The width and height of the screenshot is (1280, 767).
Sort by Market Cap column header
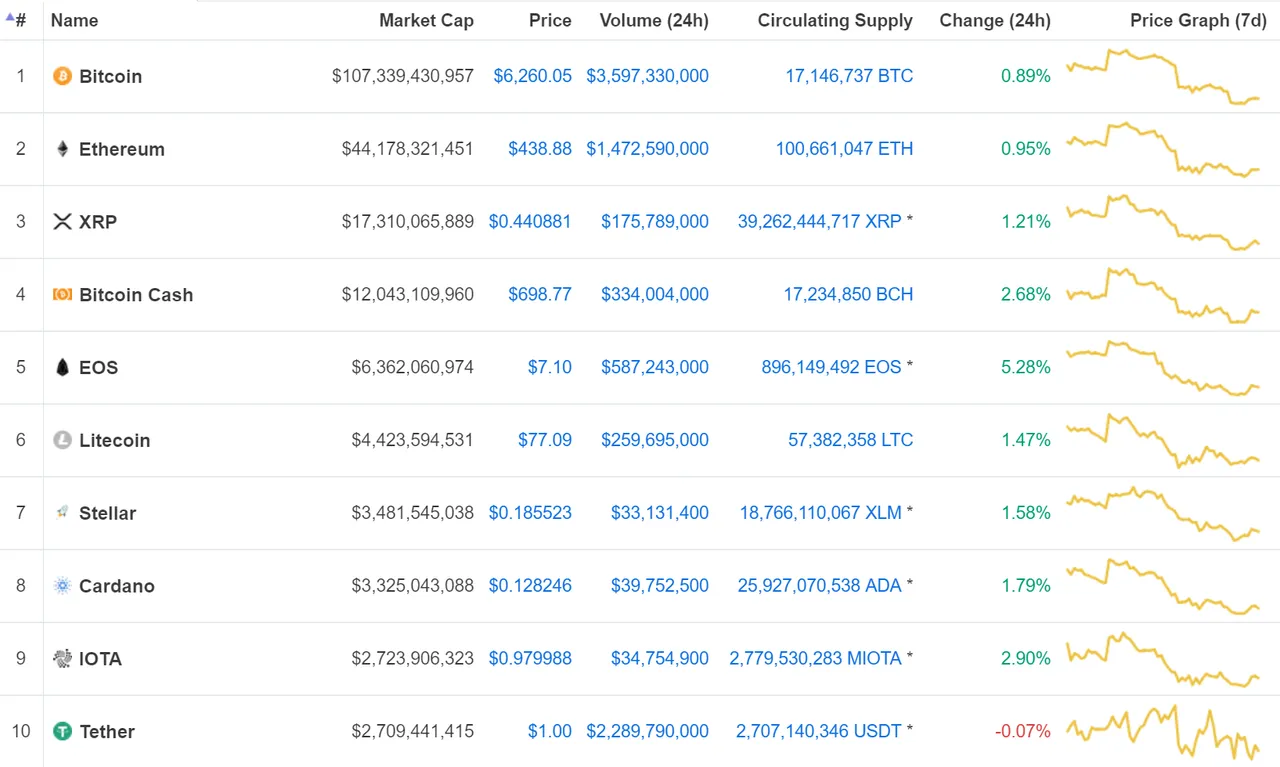click(x=426, y=20)
